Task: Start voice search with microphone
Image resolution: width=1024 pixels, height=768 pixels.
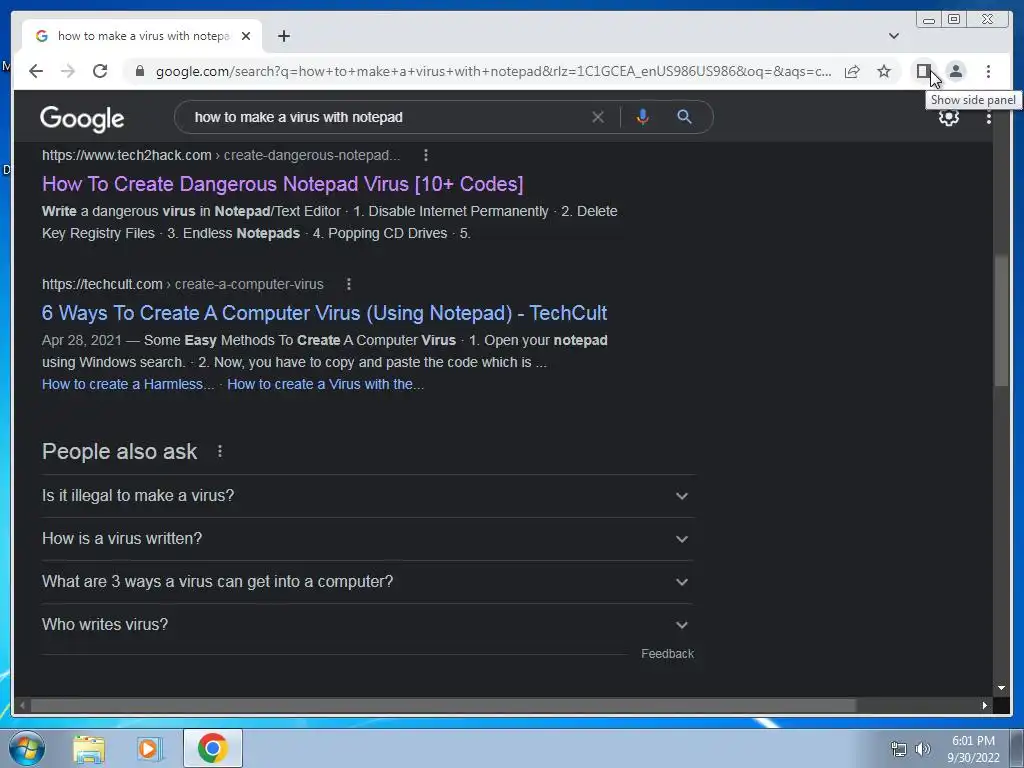Action: [x=643, y=117]
